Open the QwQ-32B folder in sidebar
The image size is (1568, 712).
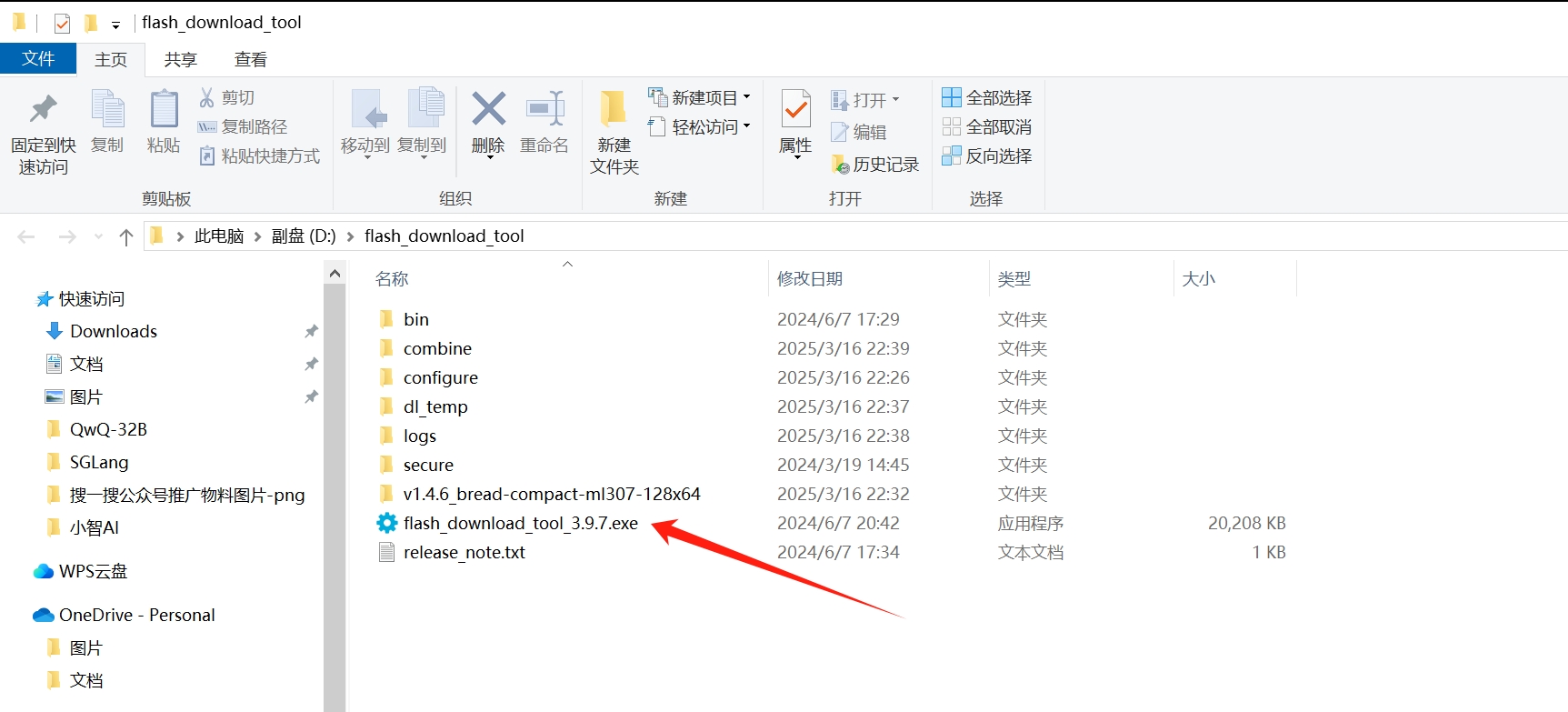[108, 429]
